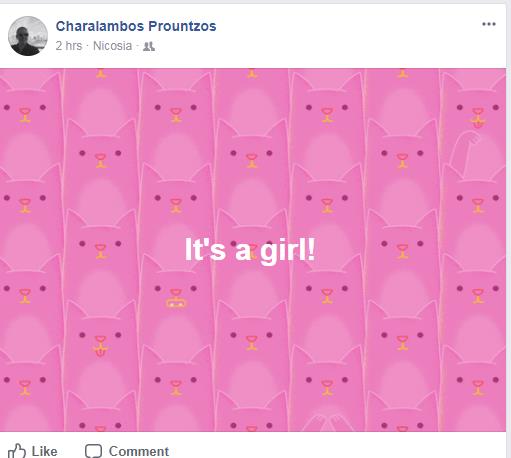Viewport: 511px width, 458px height.
Task: Click the speech bubble Comment icon
Action: [93, 451]
